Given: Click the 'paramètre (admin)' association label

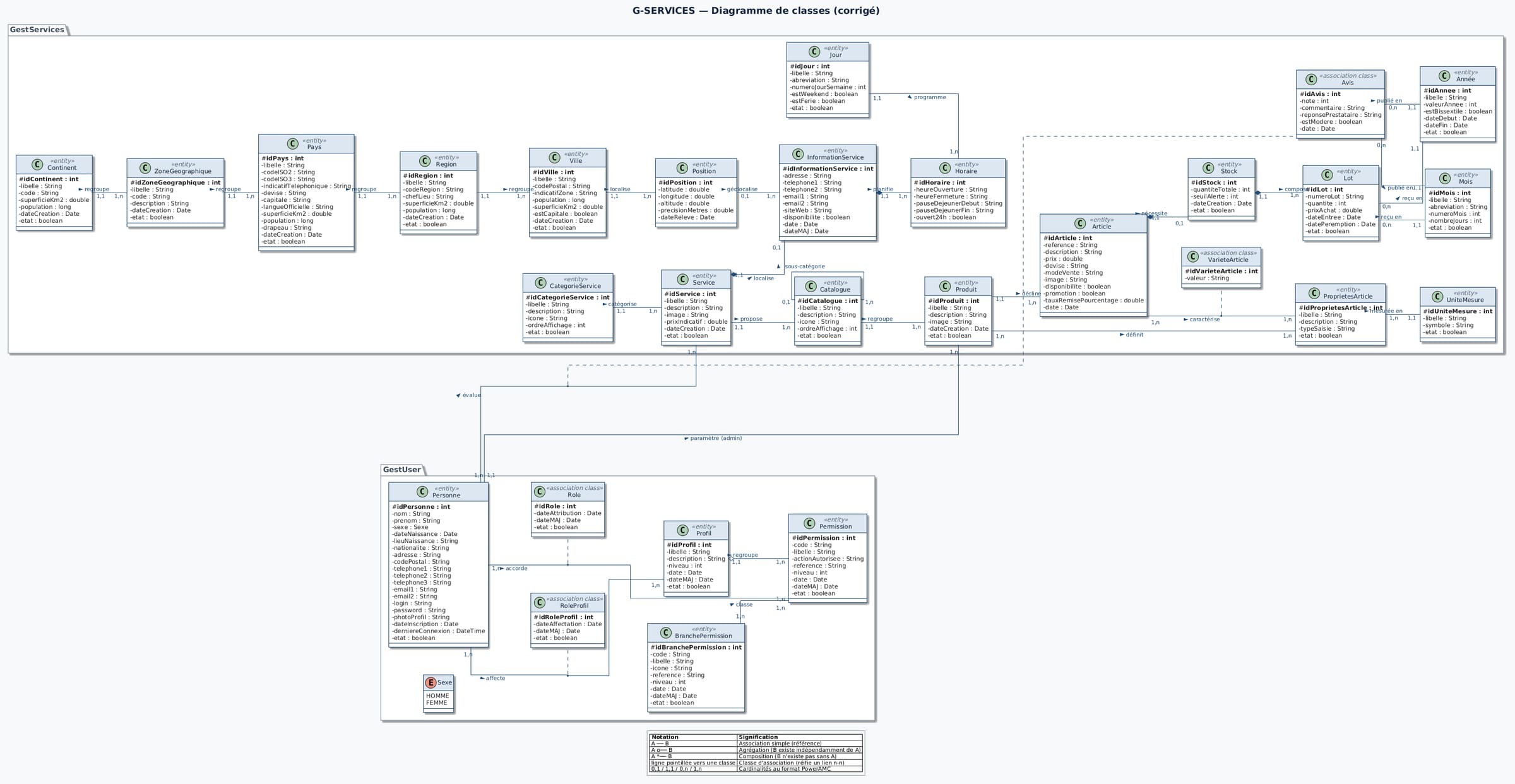Looking at the screenshot, I should click(x=716, y=438).
